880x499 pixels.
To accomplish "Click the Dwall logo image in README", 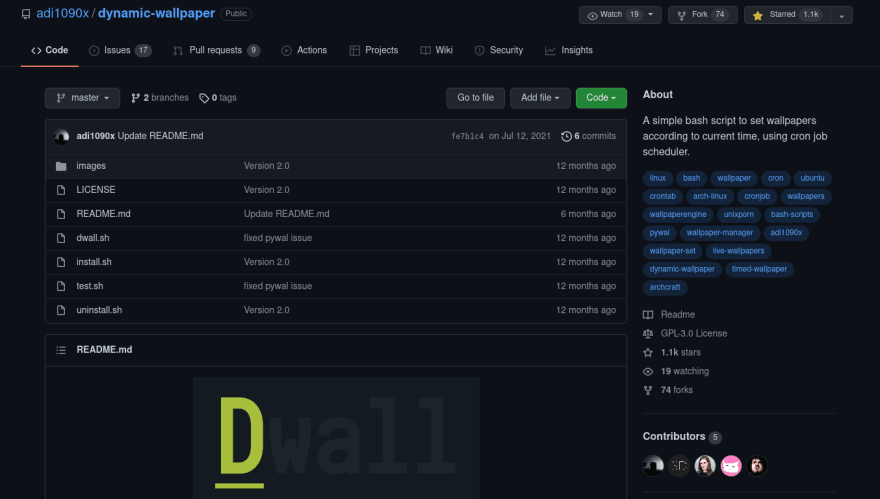I will (x=336, y=438).
